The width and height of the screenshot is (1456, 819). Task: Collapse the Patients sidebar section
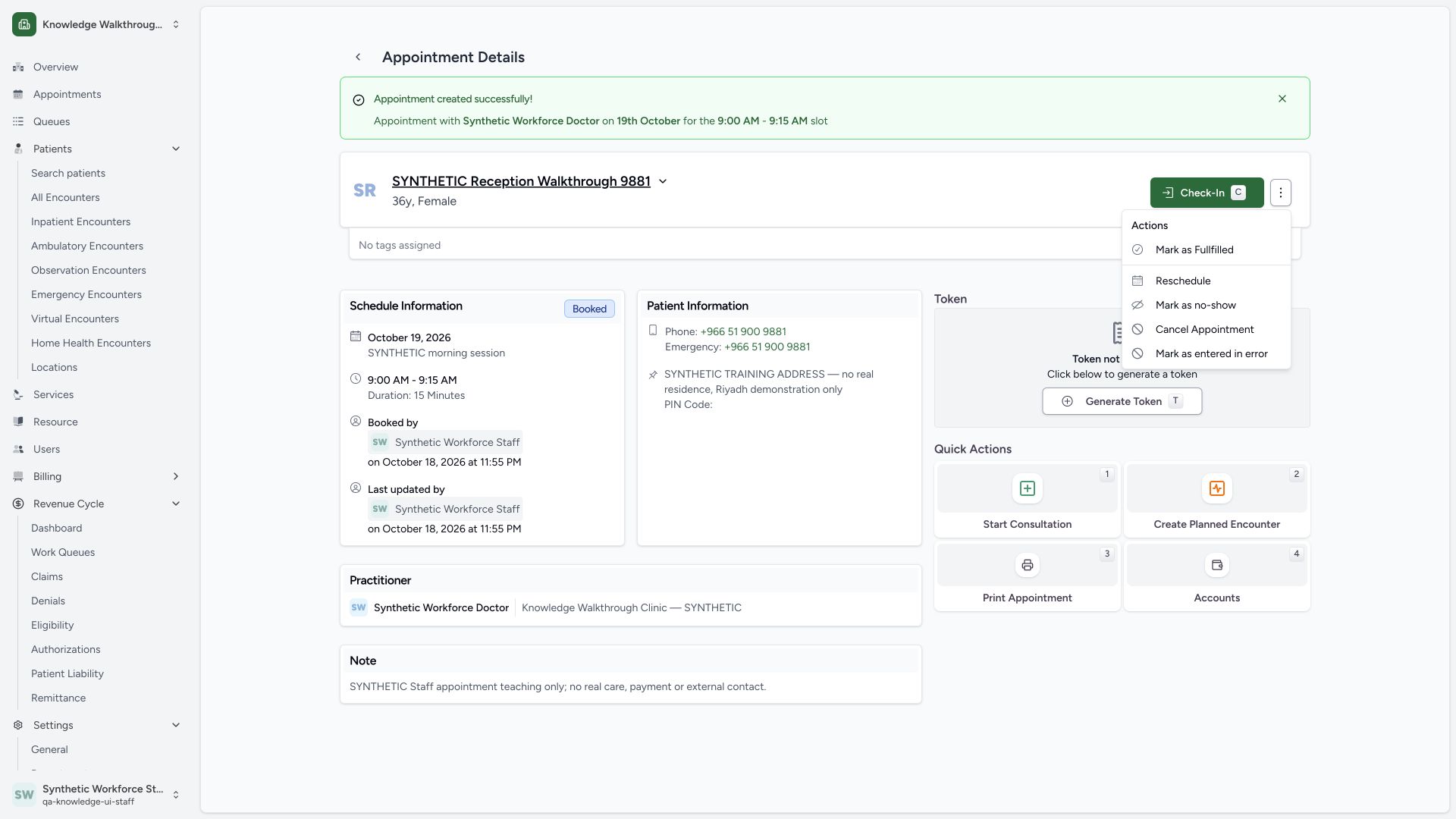(x=176, y=149)
